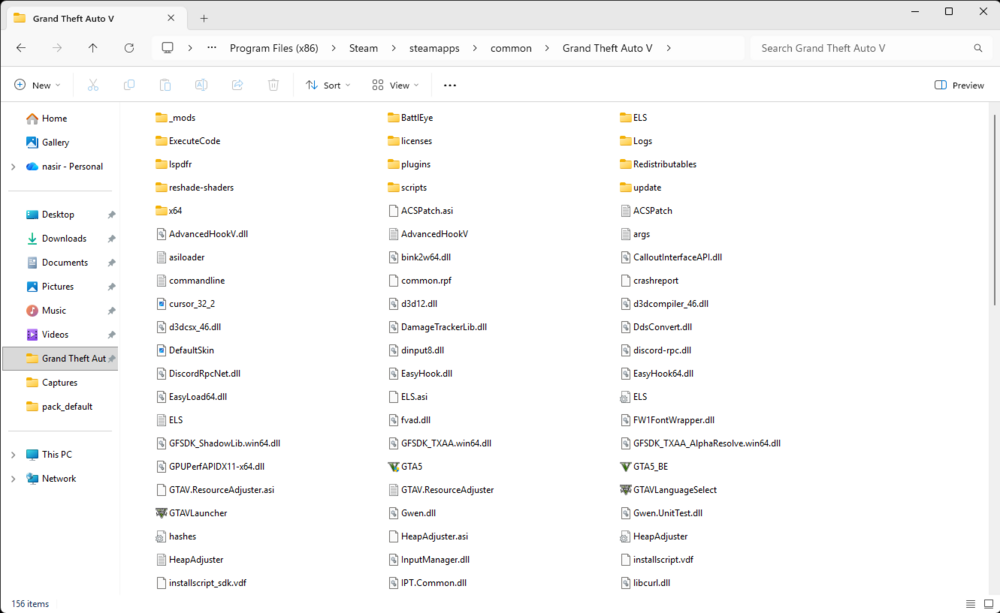The height and width of the screenshot is (613, 1000).
Task: Go up one folder level
Action: (x=92, y=48)
